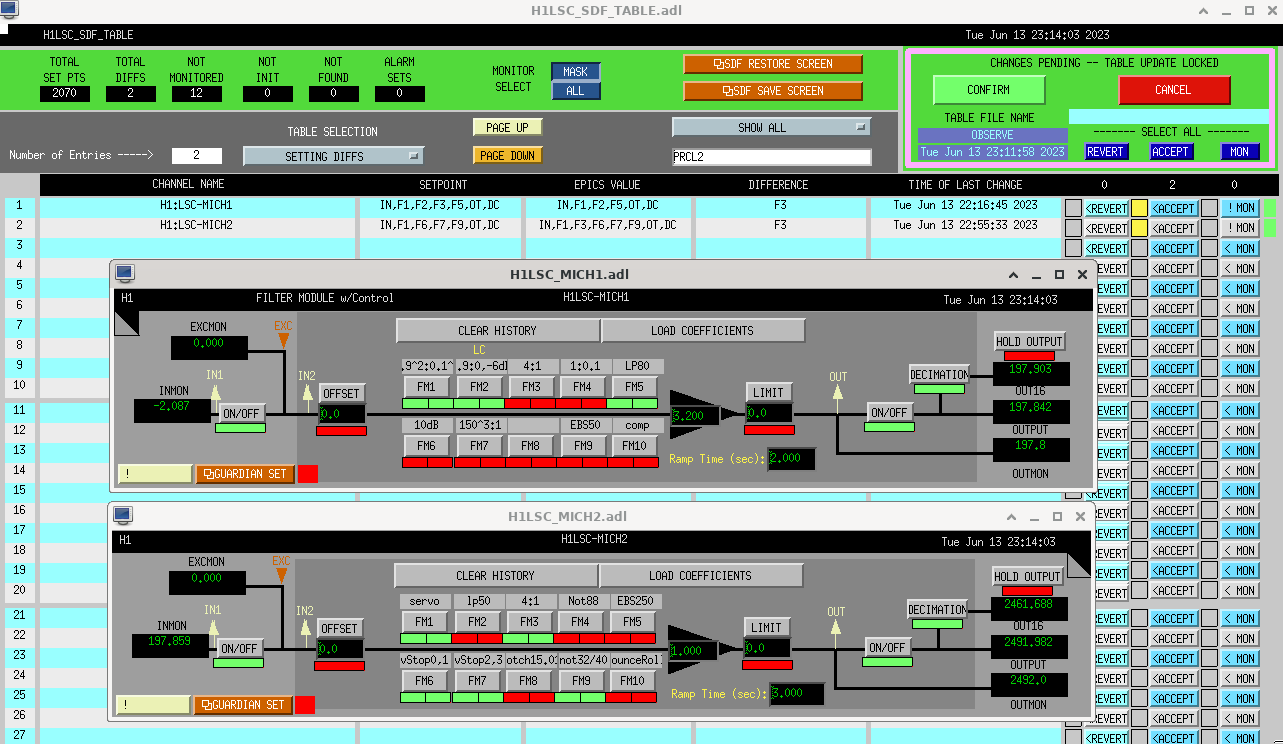The height and width of the screenshot is (744, 1283).
Task: Uncheck the yellow accept box for H1:LSC-MICH1
Action: [1139, 208]
